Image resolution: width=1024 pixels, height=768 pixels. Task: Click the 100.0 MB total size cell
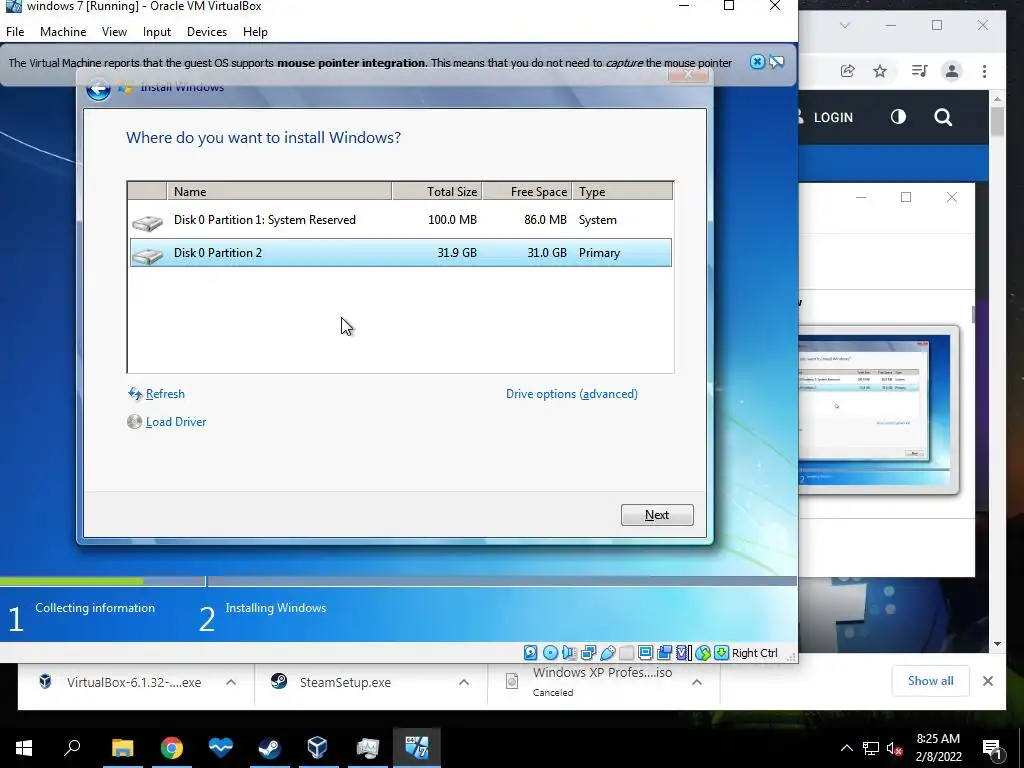[x=452, y=220]
